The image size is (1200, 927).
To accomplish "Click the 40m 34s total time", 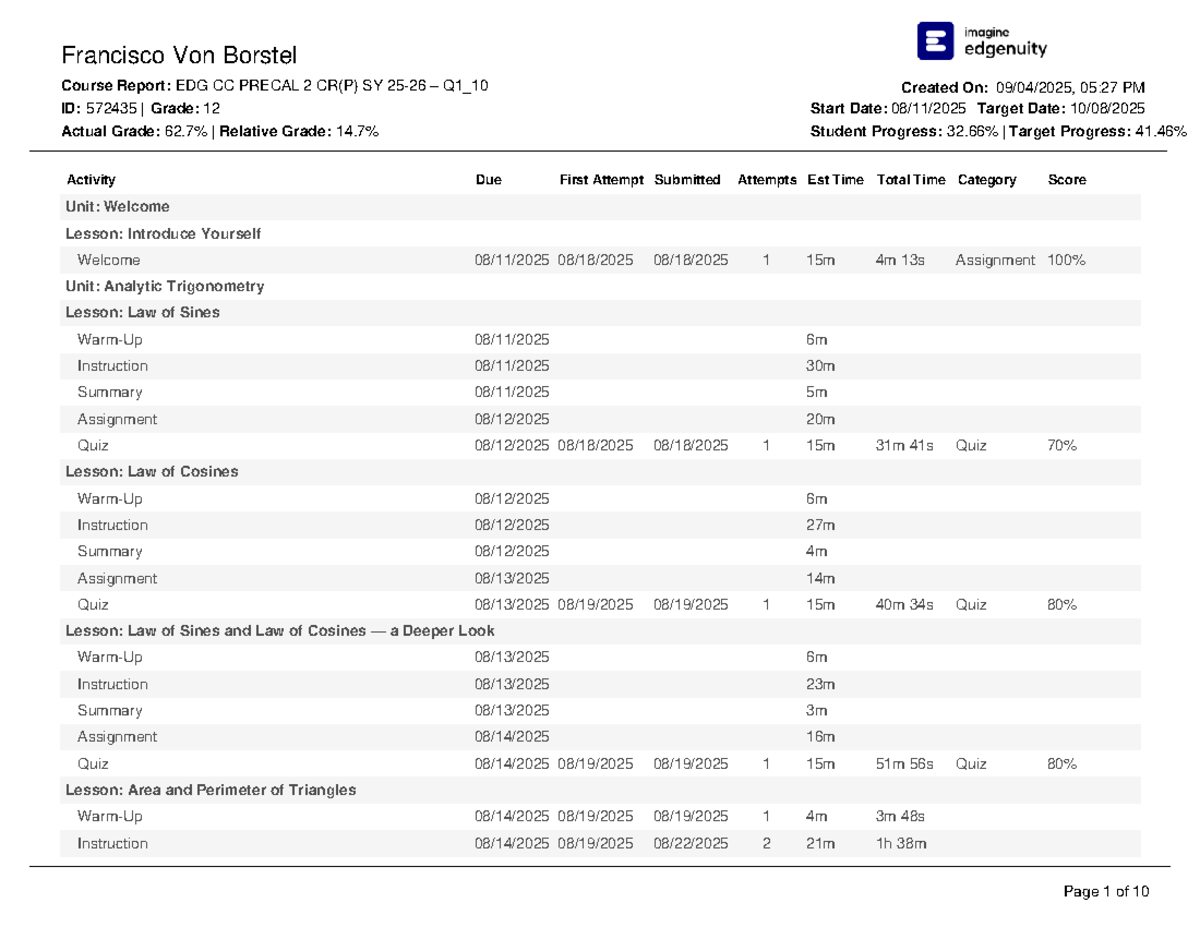I will pyautogui.click(x=904, y=605).
